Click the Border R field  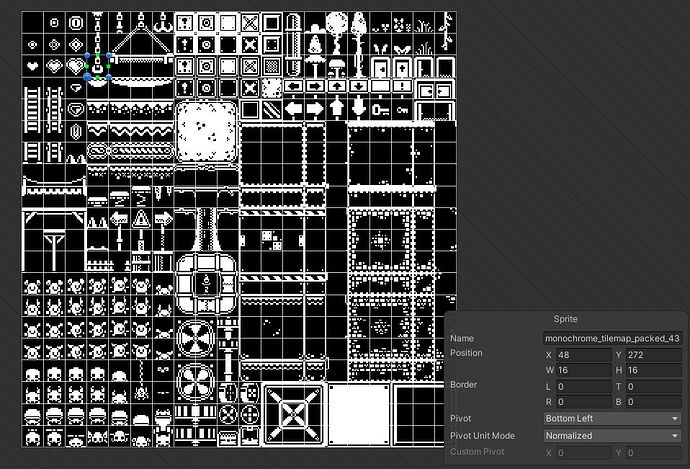(x=584, y=402)
